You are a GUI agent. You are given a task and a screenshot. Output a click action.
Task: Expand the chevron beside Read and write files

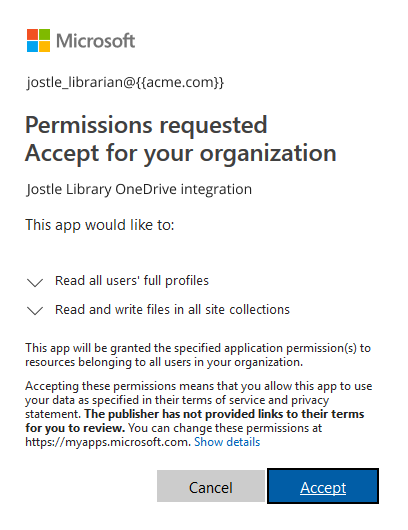(x=35, y=311)
